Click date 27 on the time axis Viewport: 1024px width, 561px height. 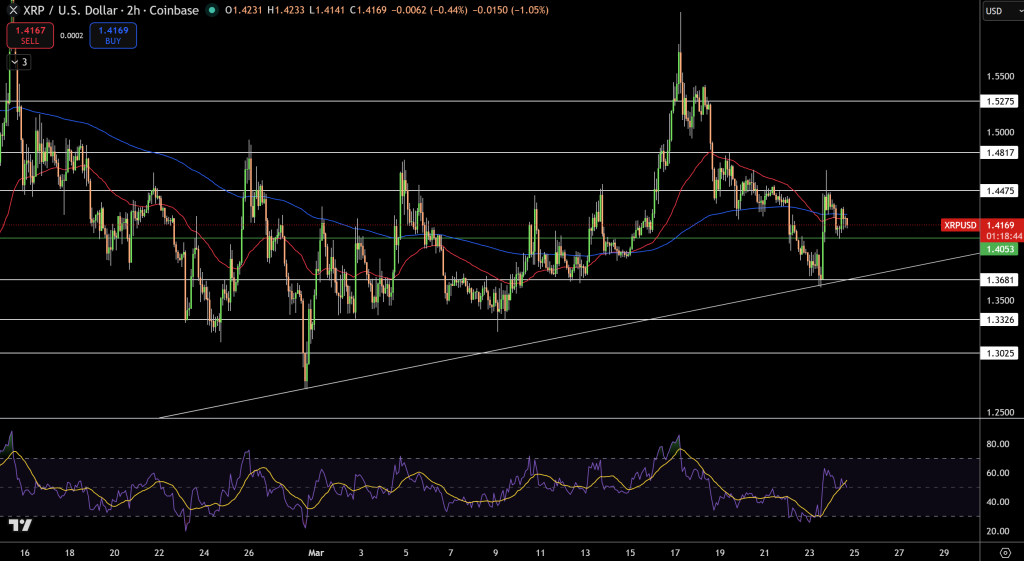point(899,552)
